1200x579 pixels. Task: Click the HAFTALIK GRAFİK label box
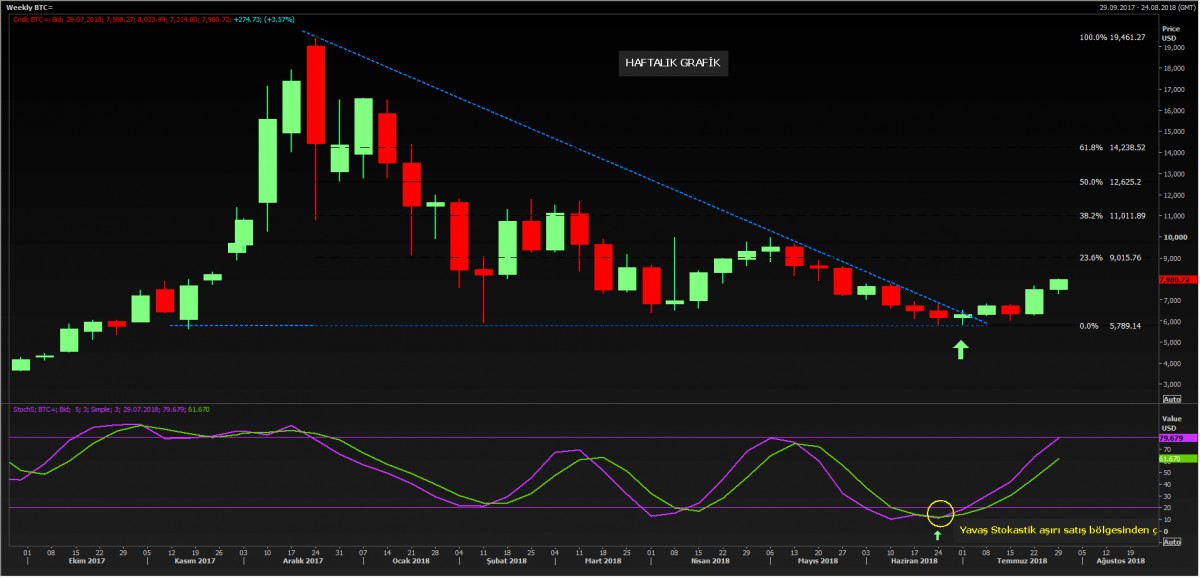(672, 63)
